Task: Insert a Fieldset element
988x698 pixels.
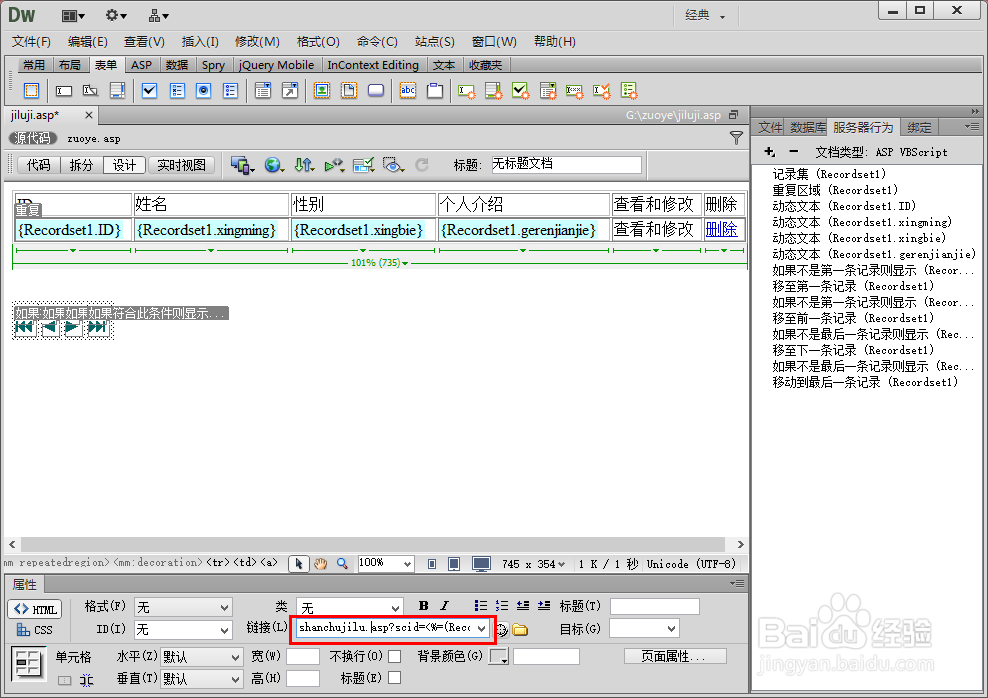Action: 435,91
